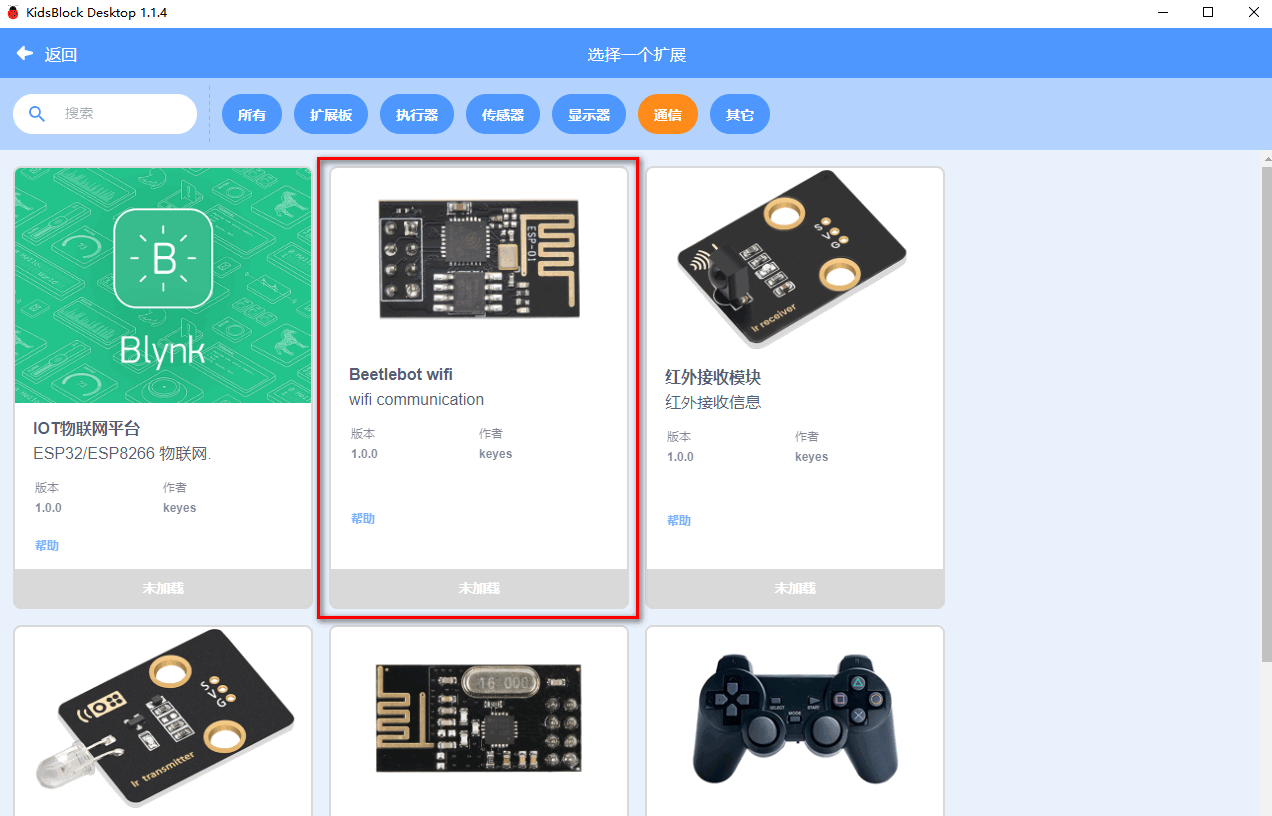Screen dimensions: 1272x816
Task: Click the IOT物联网平台 title
Action: click(87, 429)
